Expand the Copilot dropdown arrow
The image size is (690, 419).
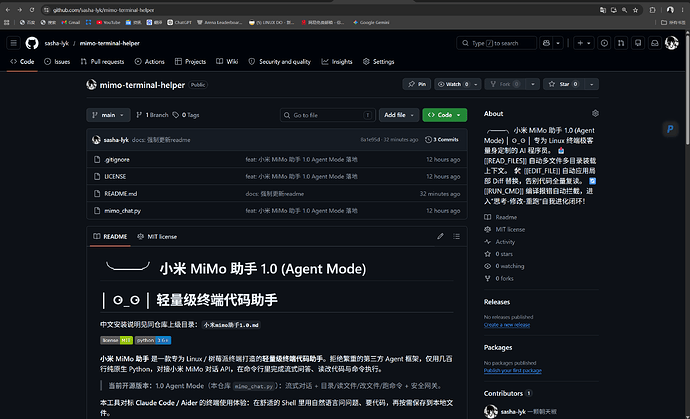tap(558, 43)
